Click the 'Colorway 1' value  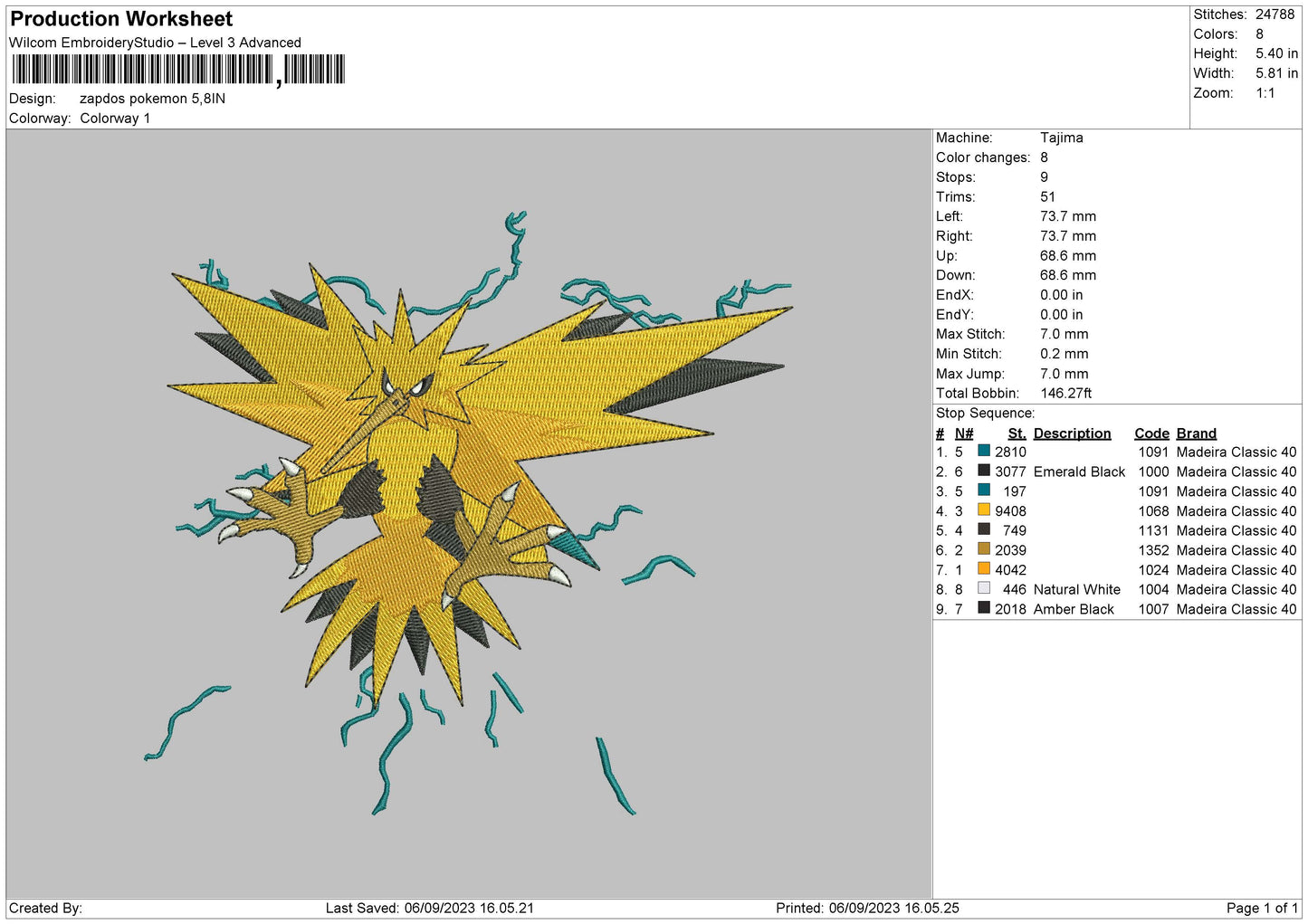[115, 119]
